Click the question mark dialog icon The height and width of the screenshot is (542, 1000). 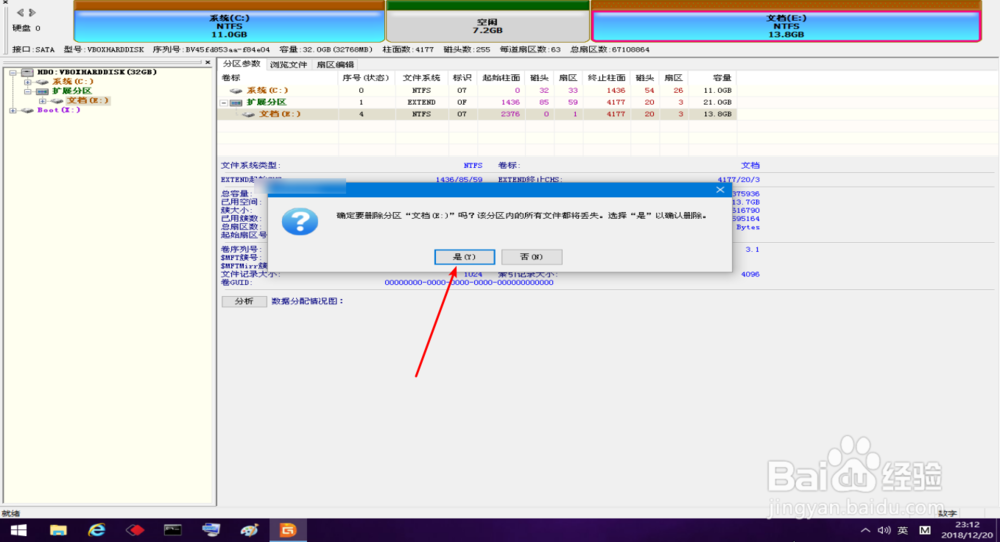coord(300,221)
